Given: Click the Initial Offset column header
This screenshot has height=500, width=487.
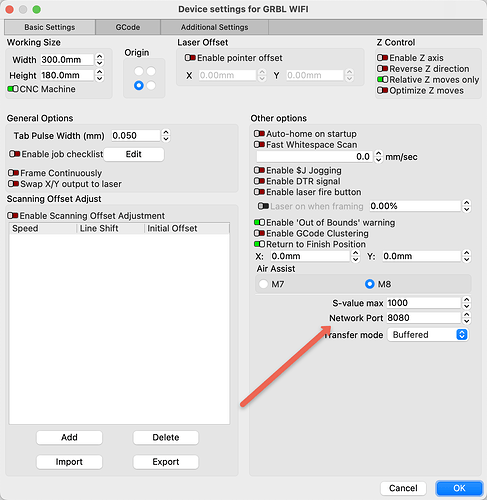Looking at the screenshot, I should pos(187,228).
